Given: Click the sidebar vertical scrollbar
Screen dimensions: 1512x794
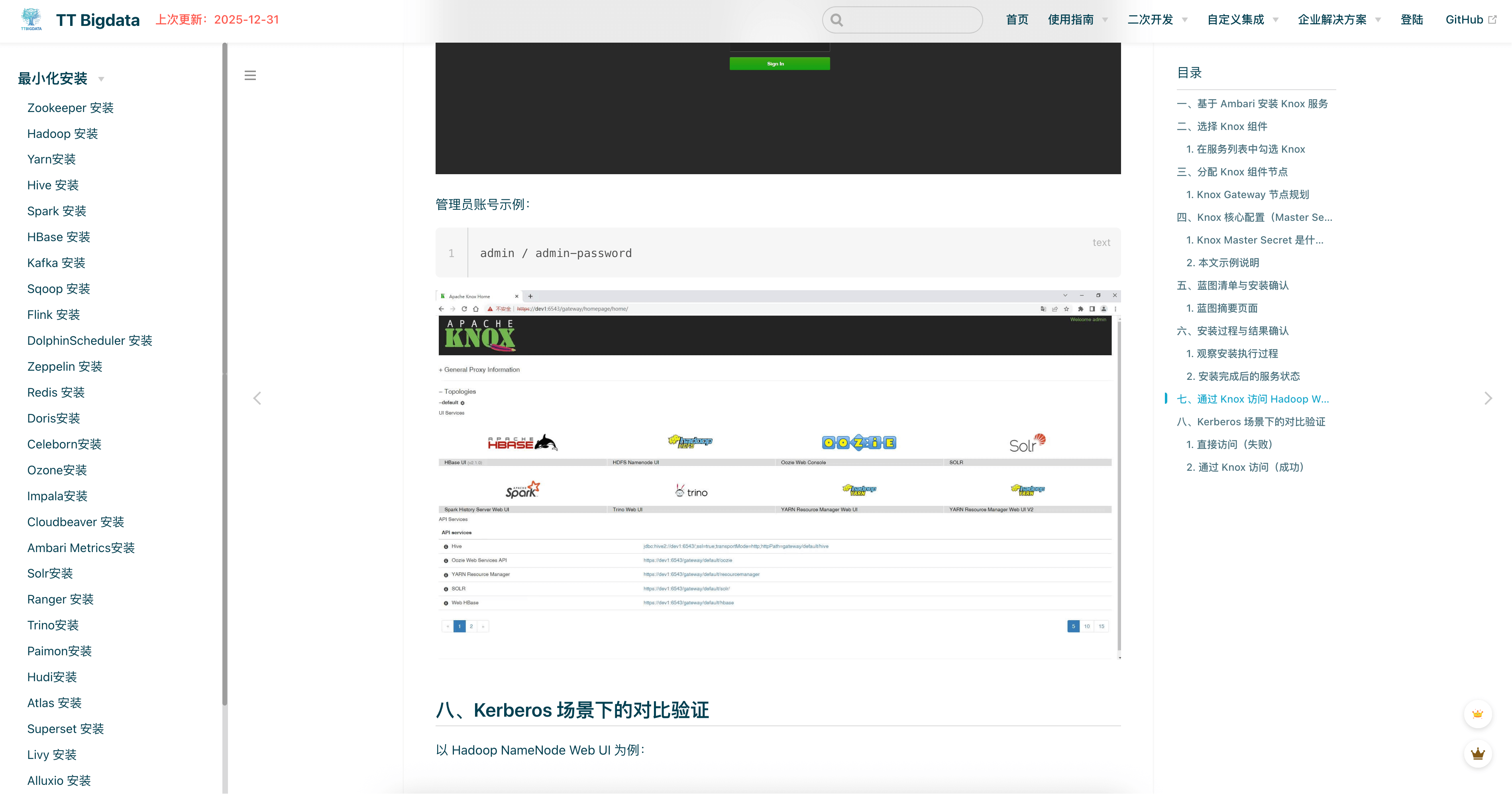Looking at the screenshot, I should click(x=225, y=375).
